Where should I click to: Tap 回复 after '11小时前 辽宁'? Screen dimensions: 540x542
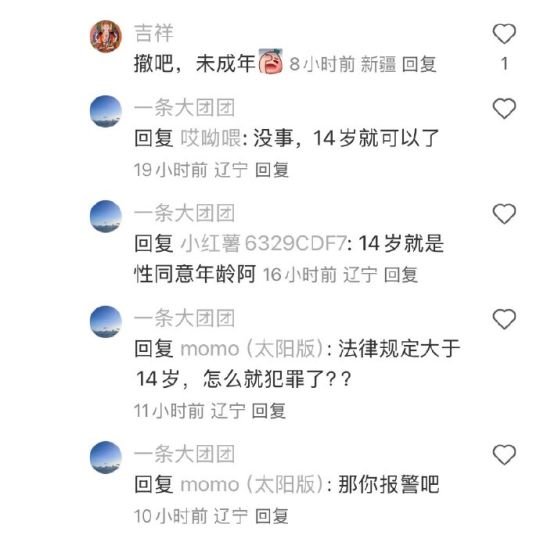click(x=269, y=411)
